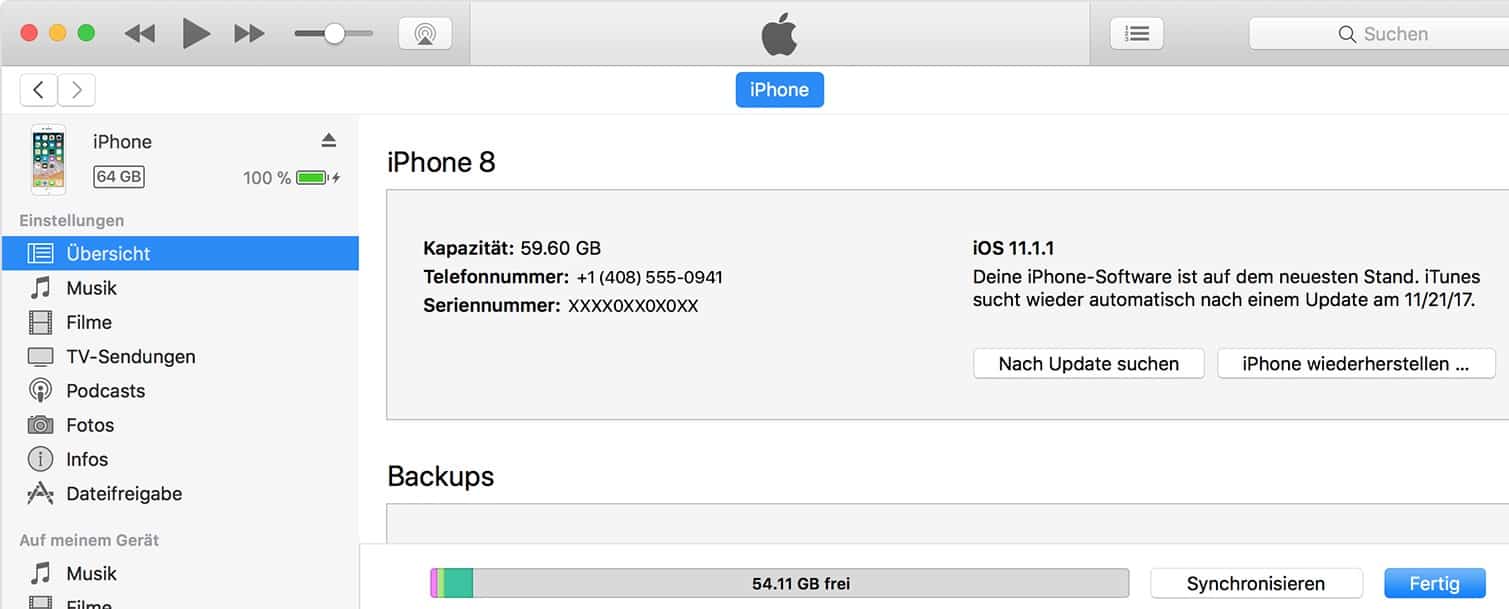
Task: Click the Übersicht list icon
Action: pos(40,253)
